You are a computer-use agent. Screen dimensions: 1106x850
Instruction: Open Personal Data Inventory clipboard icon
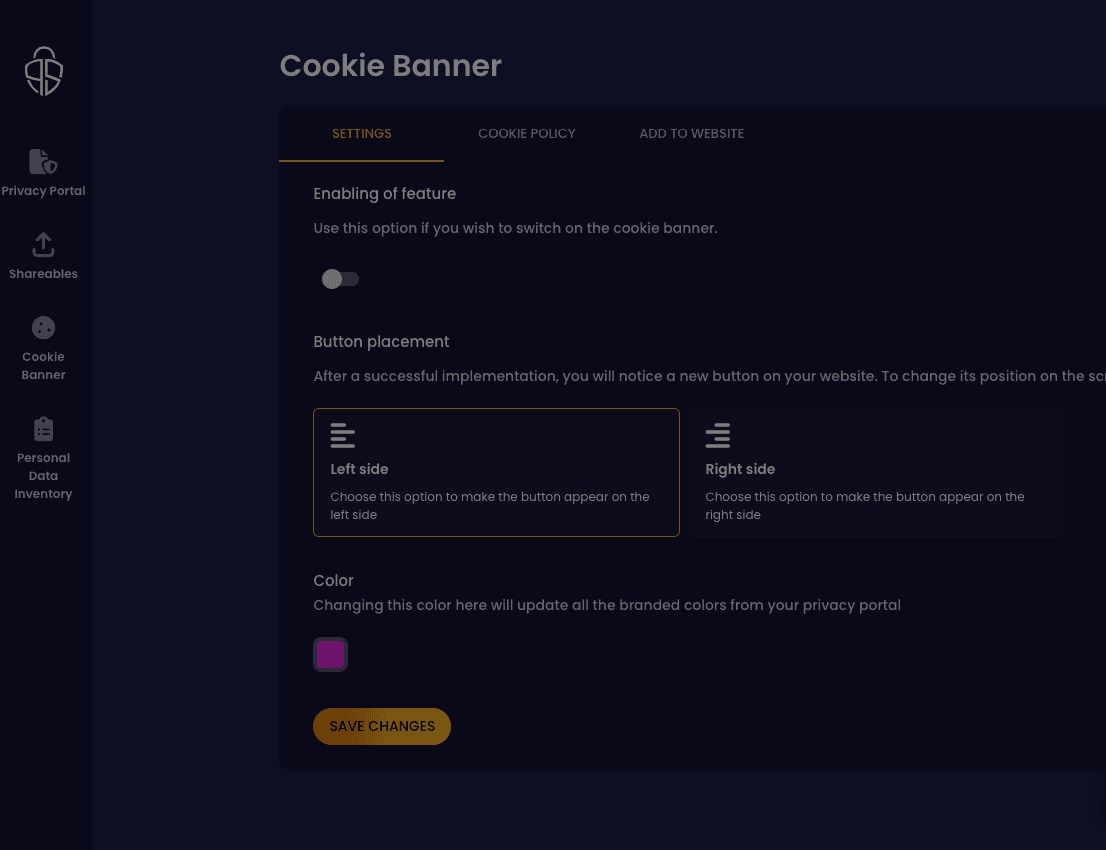coord(43,429)
